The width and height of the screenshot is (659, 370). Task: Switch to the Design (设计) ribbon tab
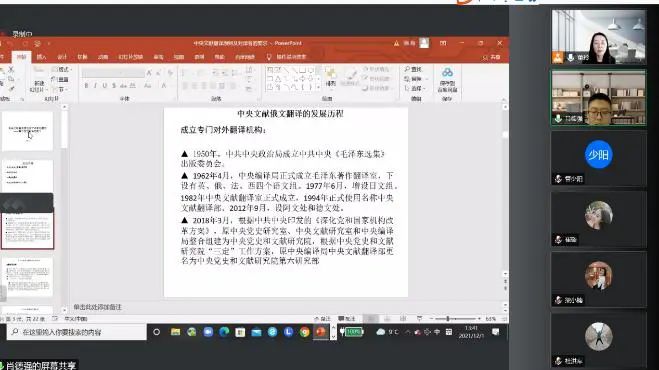(62, 57)
